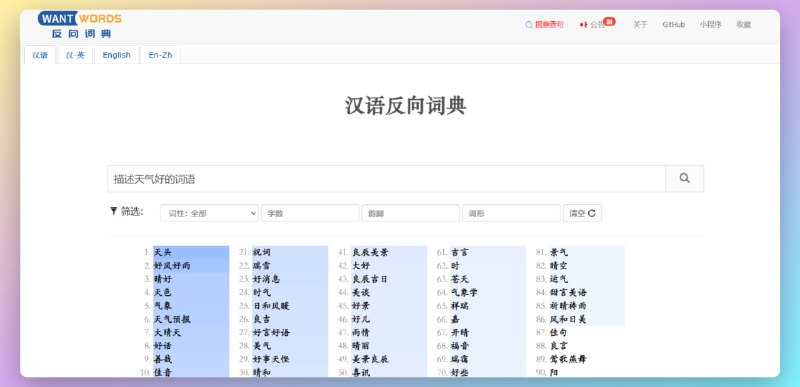This screenshot has width=800, height=387.
Task: Select result word 天头
Action: (x=163, y=252)
